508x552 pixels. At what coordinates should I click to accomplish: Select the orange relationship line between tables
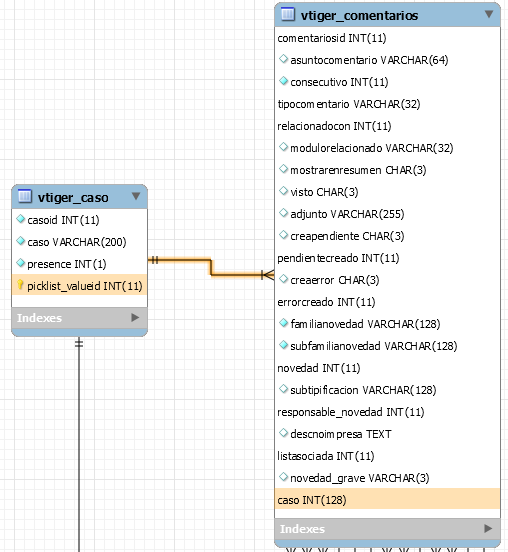[x=211, y=267]
